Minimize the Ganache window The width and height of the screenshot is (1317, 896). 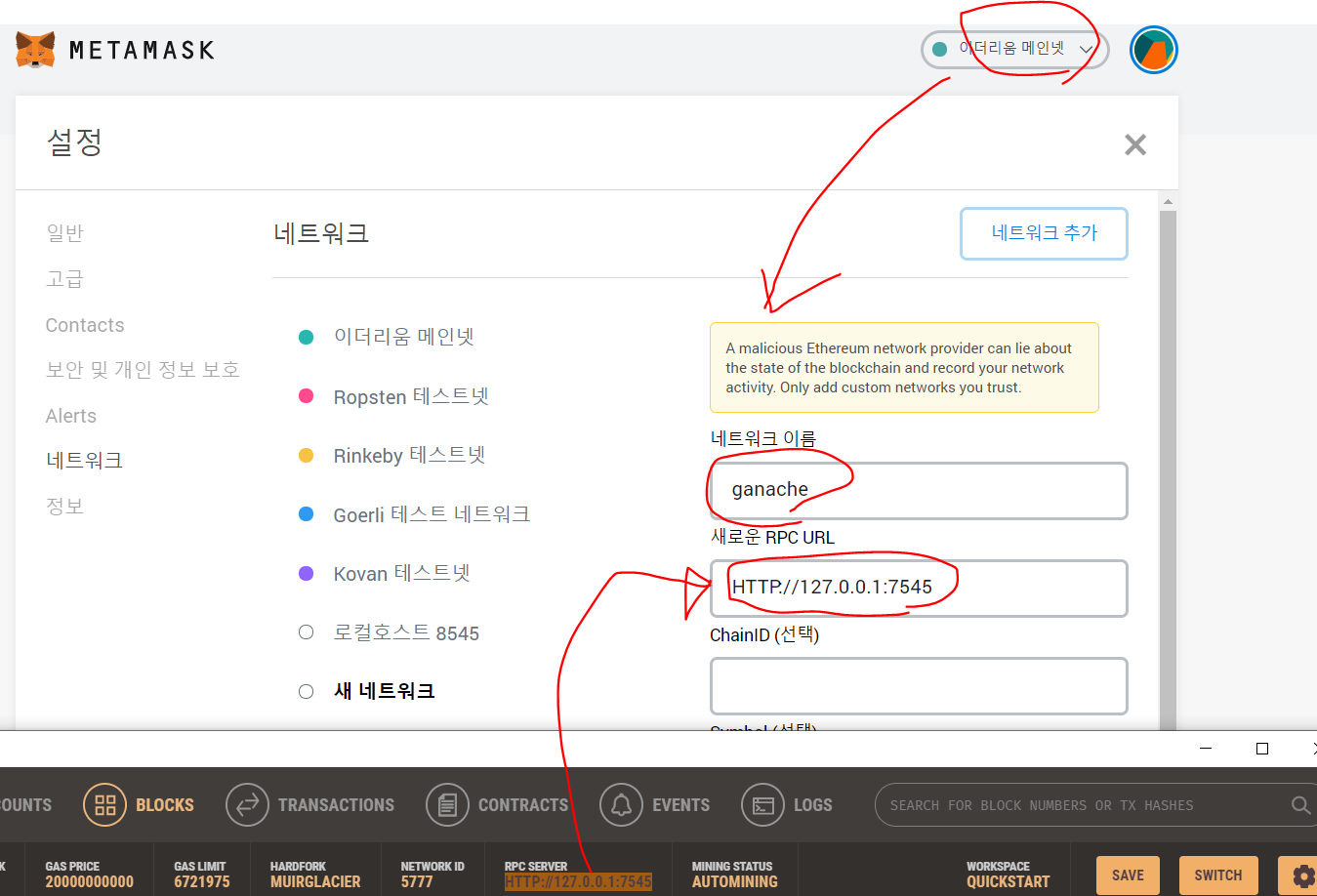click(1205, 749)
